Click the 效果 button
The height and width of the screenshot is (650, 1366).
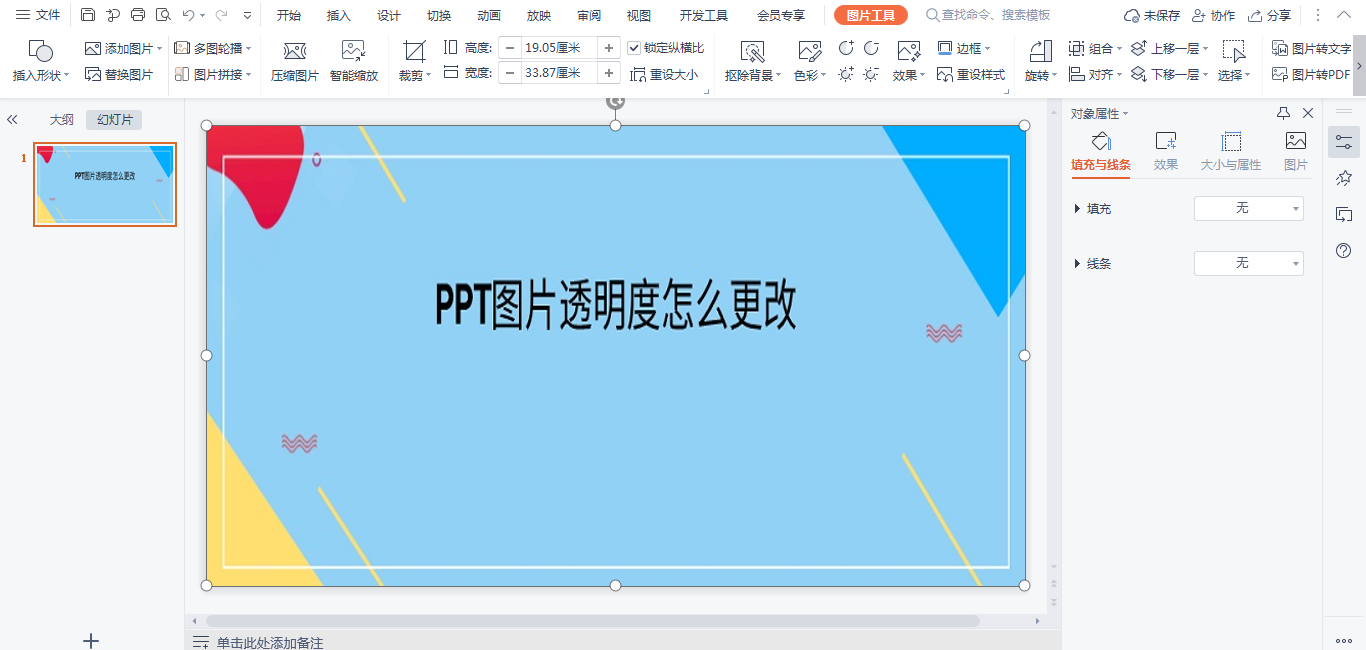[x=905, y=74]
